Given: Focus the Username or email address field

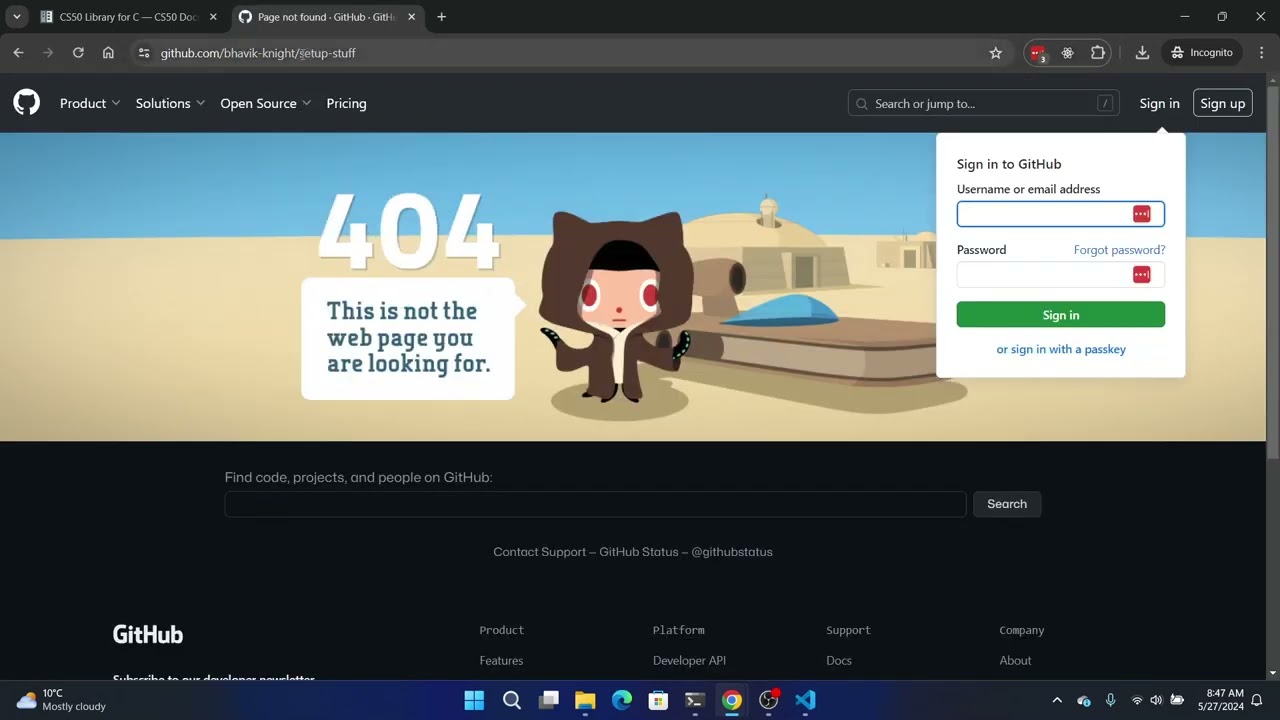Looking at the screenshot, I should coord(1060,214).
